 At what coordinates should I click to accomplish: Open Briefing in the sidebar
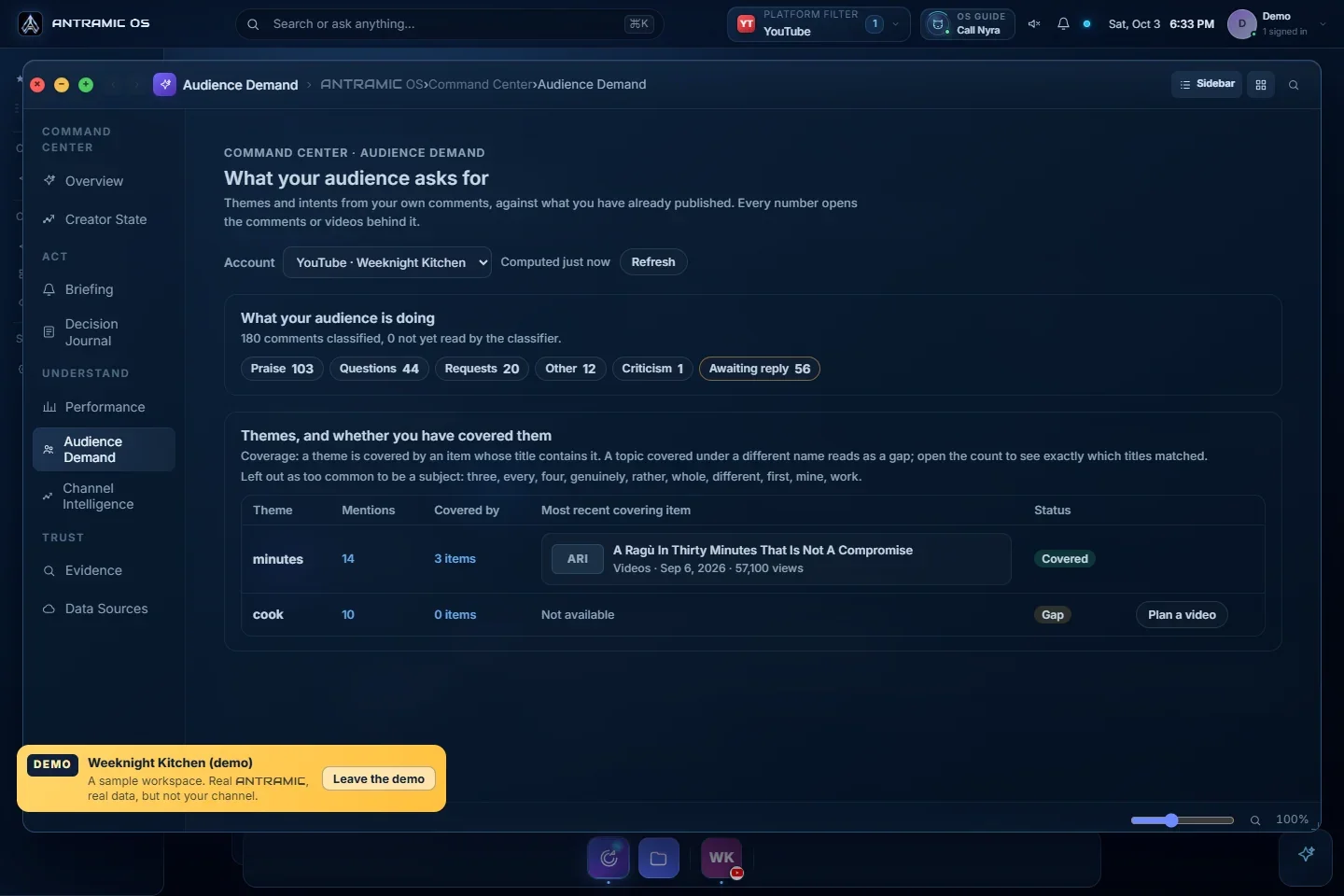pyautogui.click(x=104, y=289)
